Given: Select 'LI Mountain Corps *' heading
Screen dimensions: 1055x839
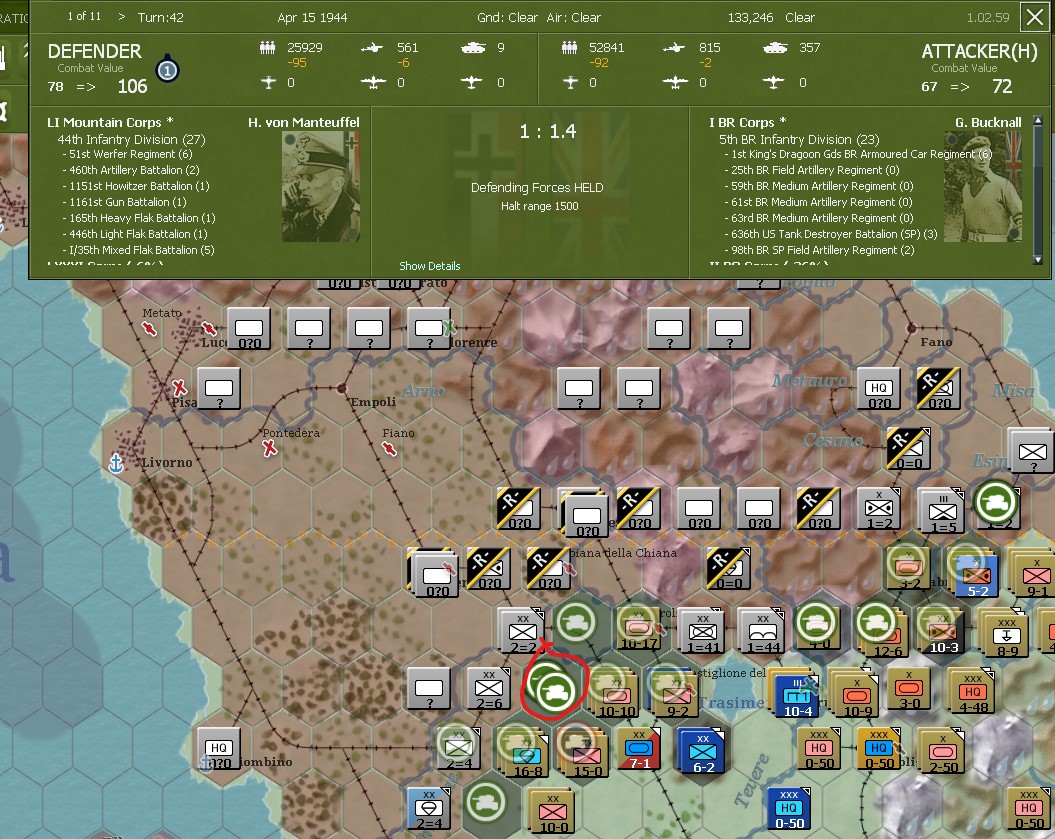Looking at the screenshot, I should point(110,122).
